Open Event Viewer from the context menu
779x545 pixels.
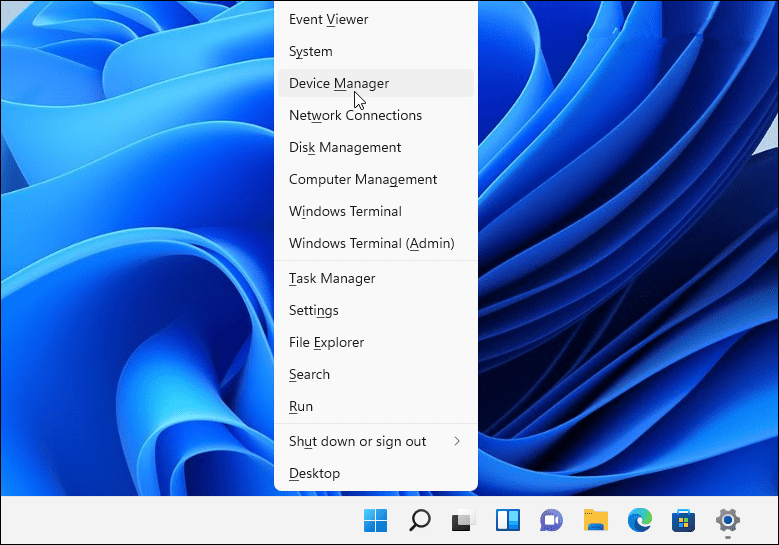click(328, 19)
